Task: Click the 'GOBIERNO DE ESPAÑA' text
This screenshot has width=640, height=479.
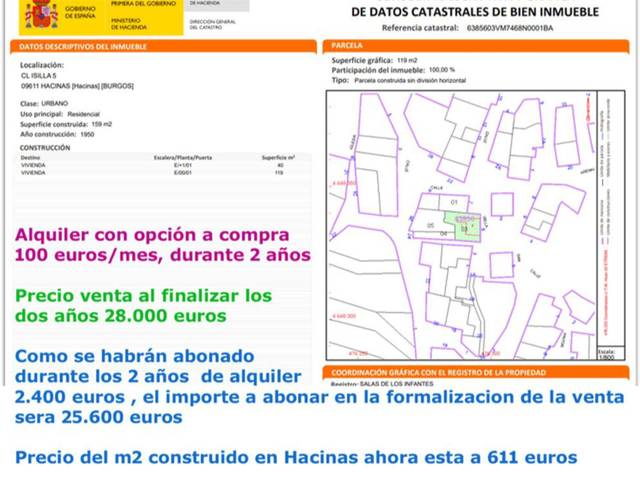Action: [x=80, y=12]
